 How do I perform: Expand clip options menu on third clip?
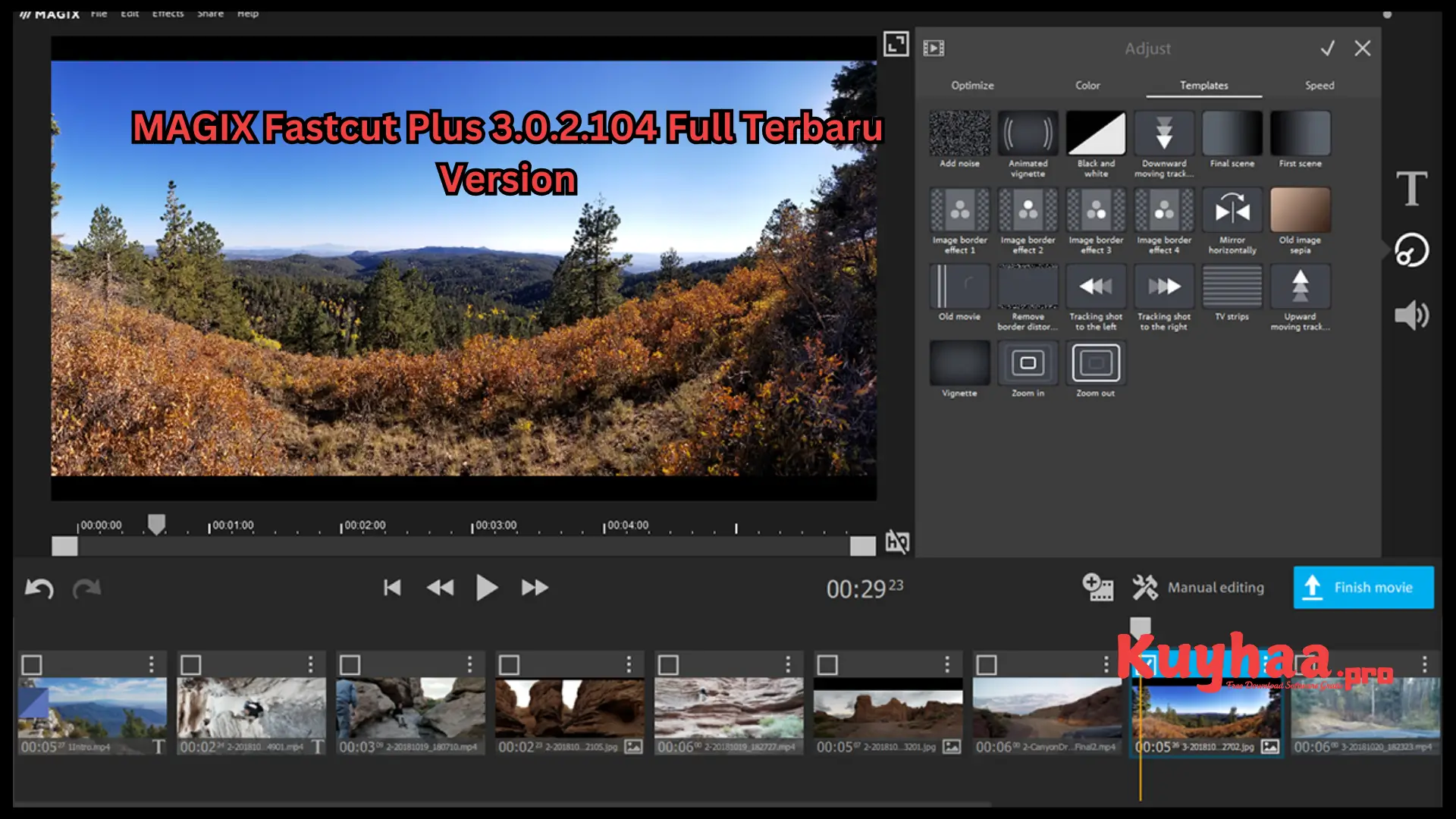click(468, 664)
